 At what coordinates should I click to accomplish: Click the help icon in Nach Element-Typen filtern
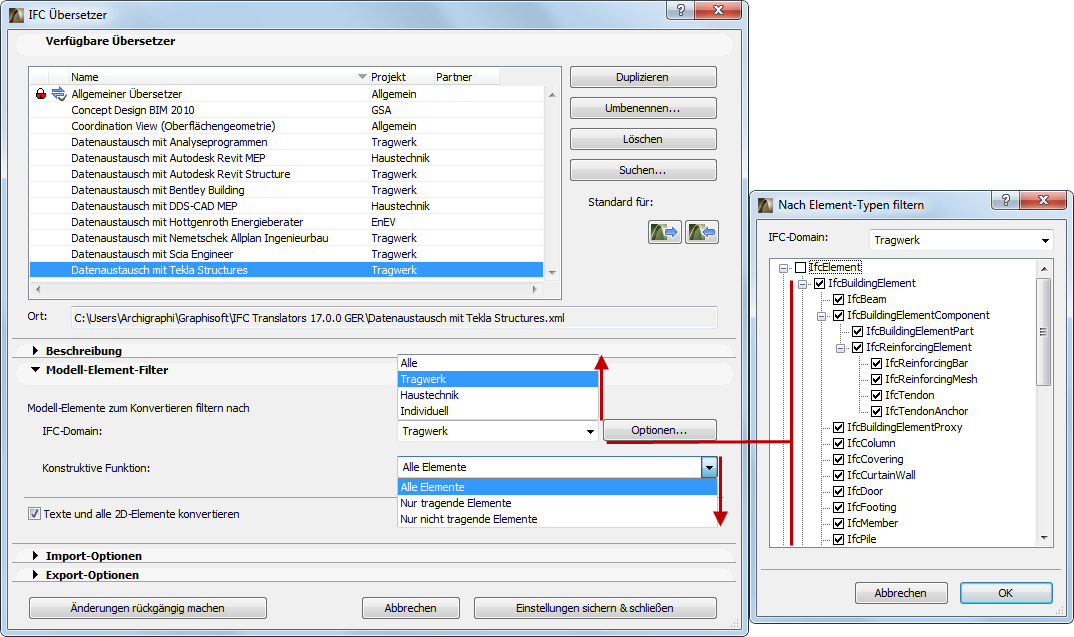1006,200
